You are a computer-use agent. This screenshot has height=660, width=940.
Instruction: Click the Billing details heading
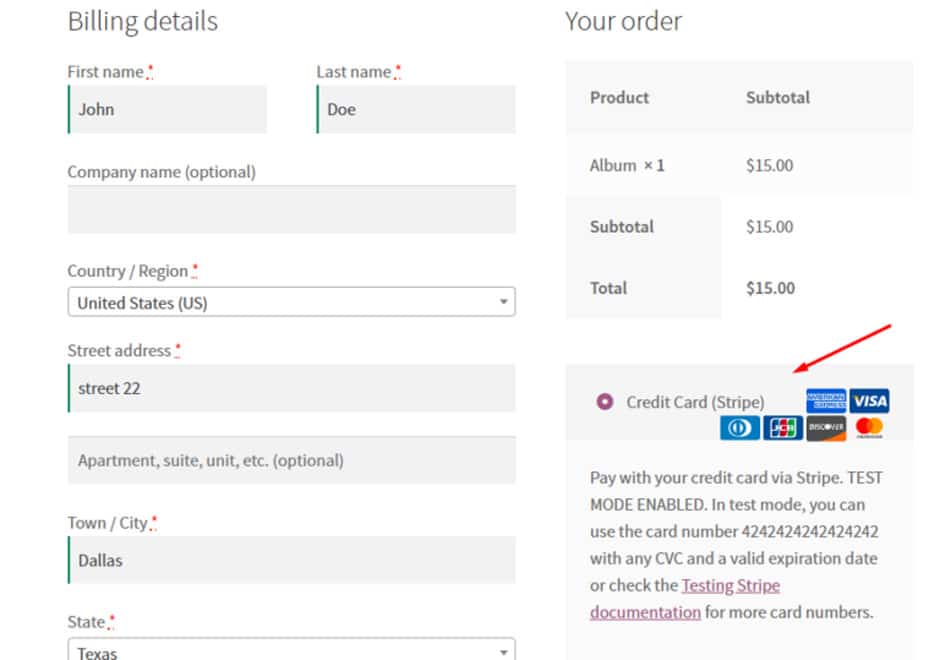pos(142,21)
